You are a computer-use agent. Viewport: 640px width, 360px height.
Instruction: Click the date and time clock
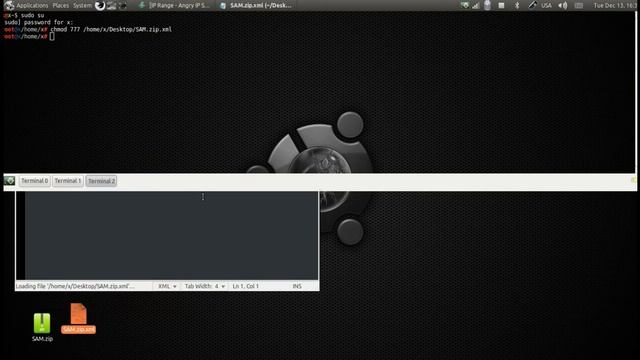[x=615, y=5]
